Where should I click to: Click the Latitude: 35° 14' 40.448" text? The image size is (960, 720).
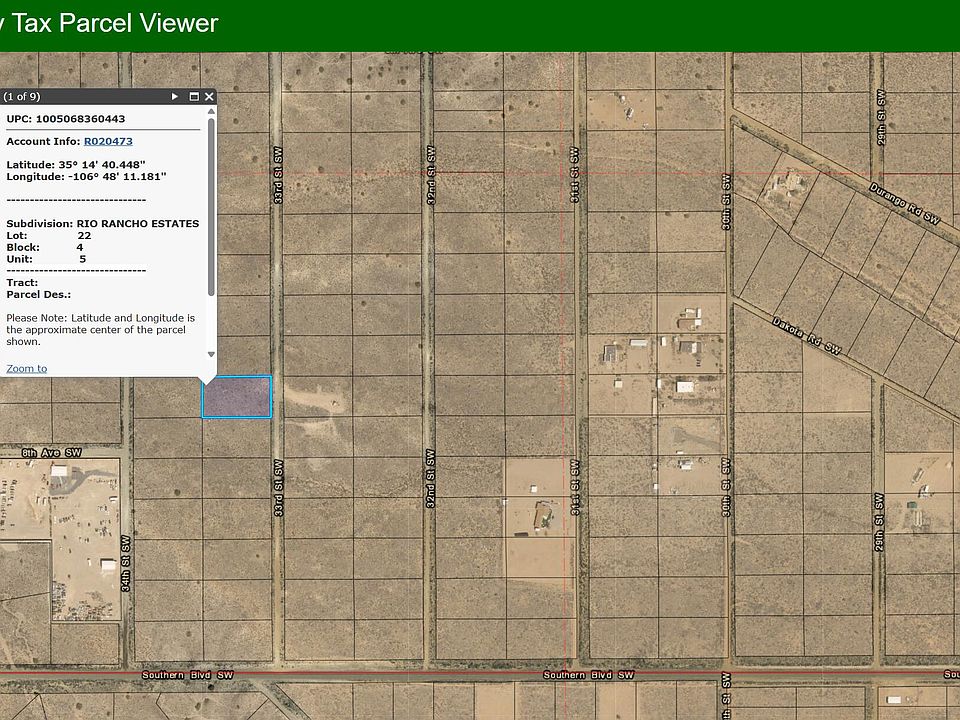click(x=76, y=165)
